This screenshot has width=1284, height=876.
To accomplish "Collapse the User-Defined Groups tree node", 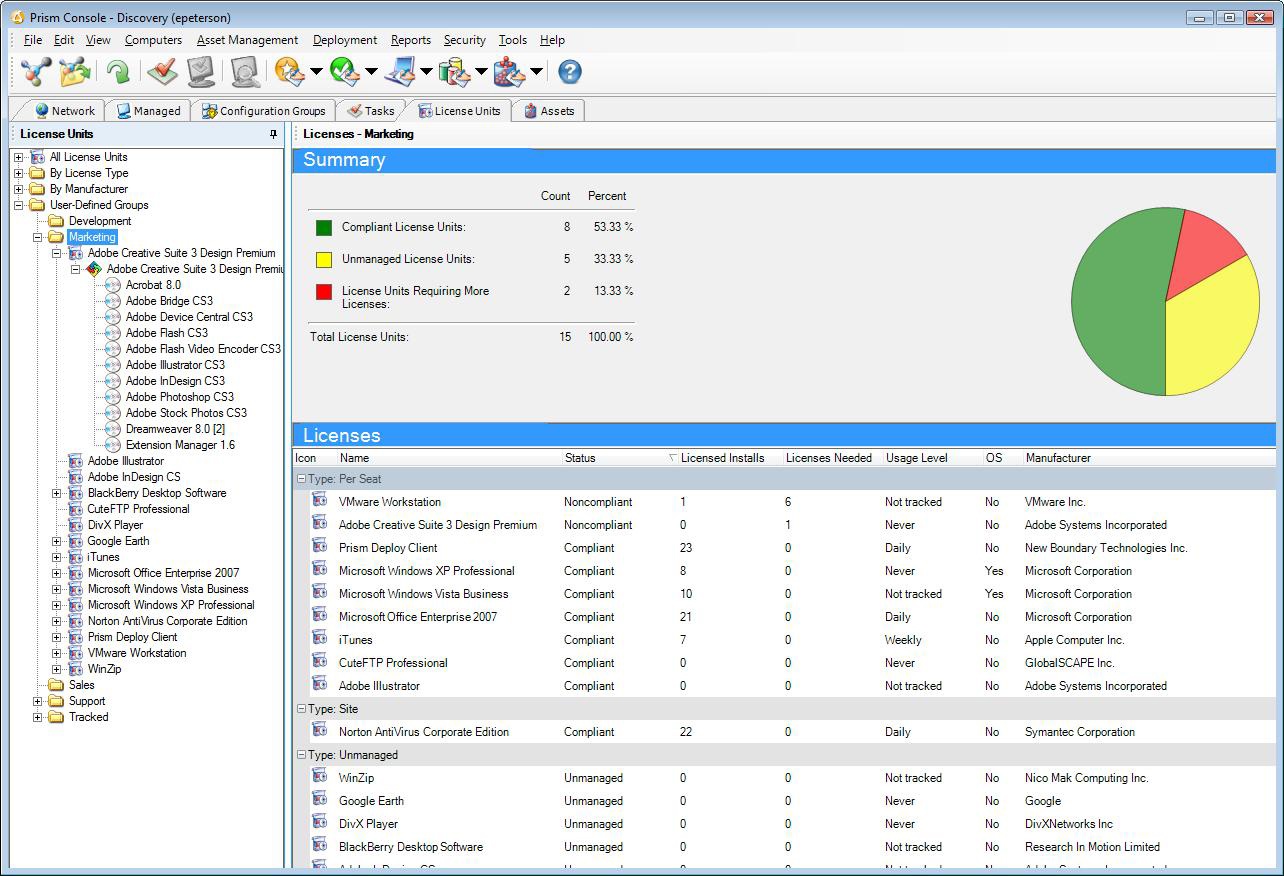I will 18,205.
